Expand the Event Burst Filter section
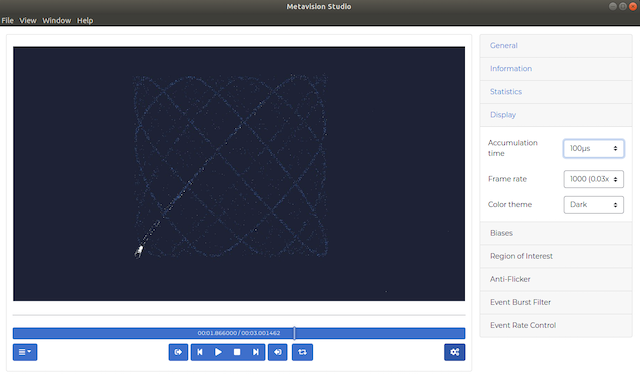 pyautogui.click(x=556, y=302)
